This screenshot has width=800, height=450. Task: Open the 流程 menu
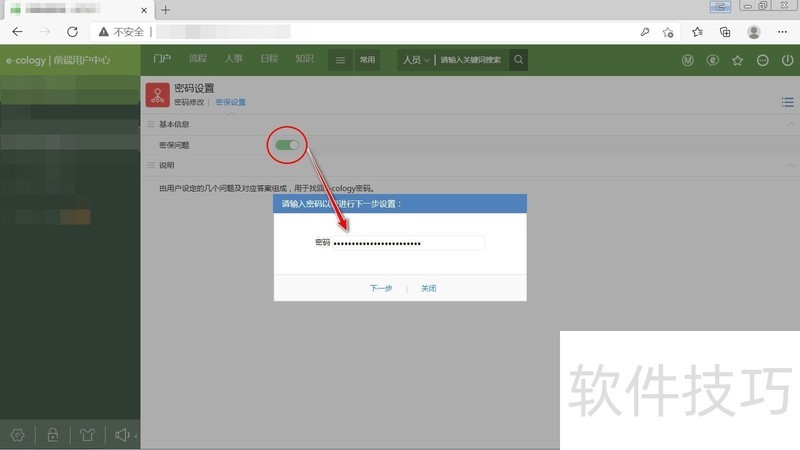click(198, 59)
